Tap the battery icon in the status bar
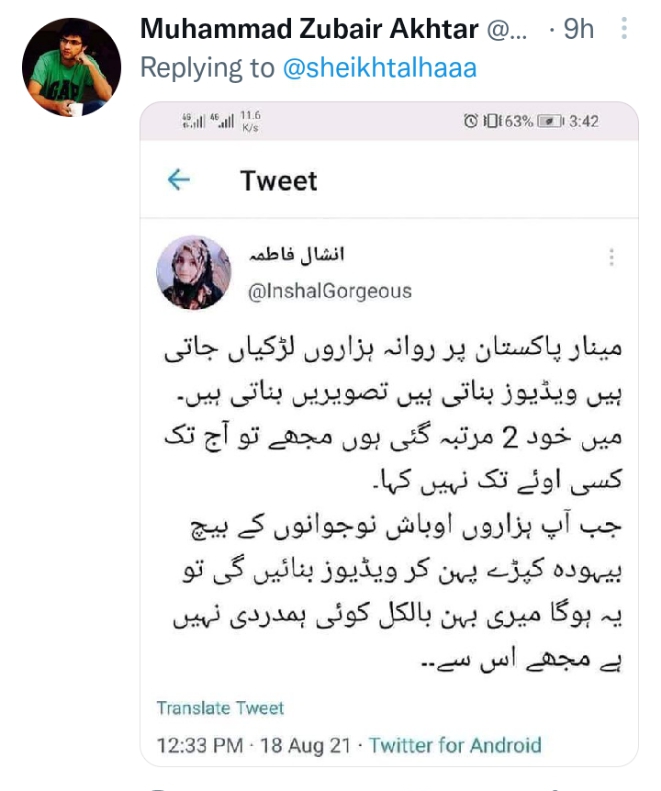661x791 pixels. [548, 122]
